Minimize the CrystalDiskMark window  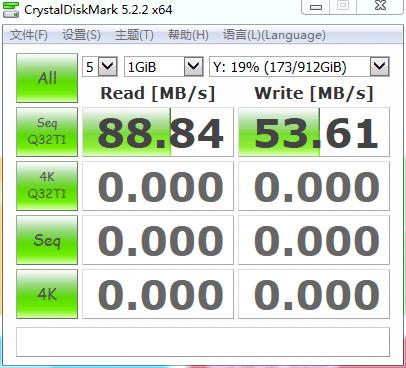point(316,7)
